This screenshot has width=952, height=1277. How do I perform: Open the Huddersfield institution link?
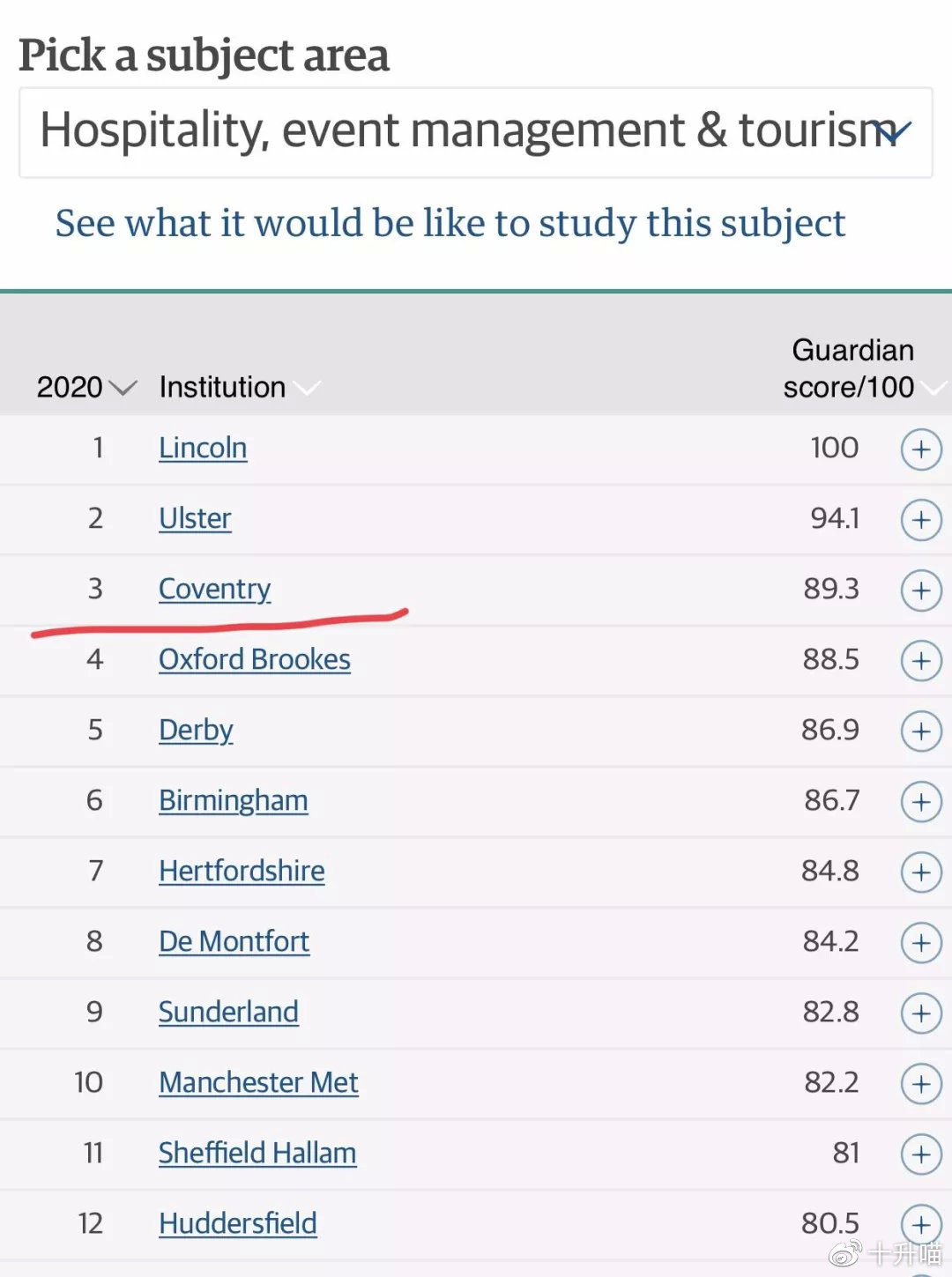tap(238, 1223)
